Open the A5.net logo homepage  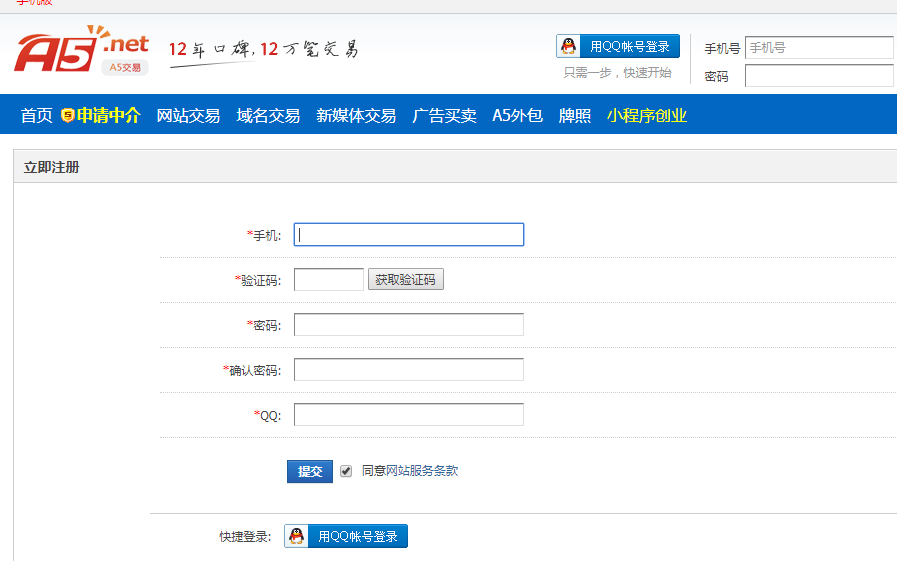81,50
